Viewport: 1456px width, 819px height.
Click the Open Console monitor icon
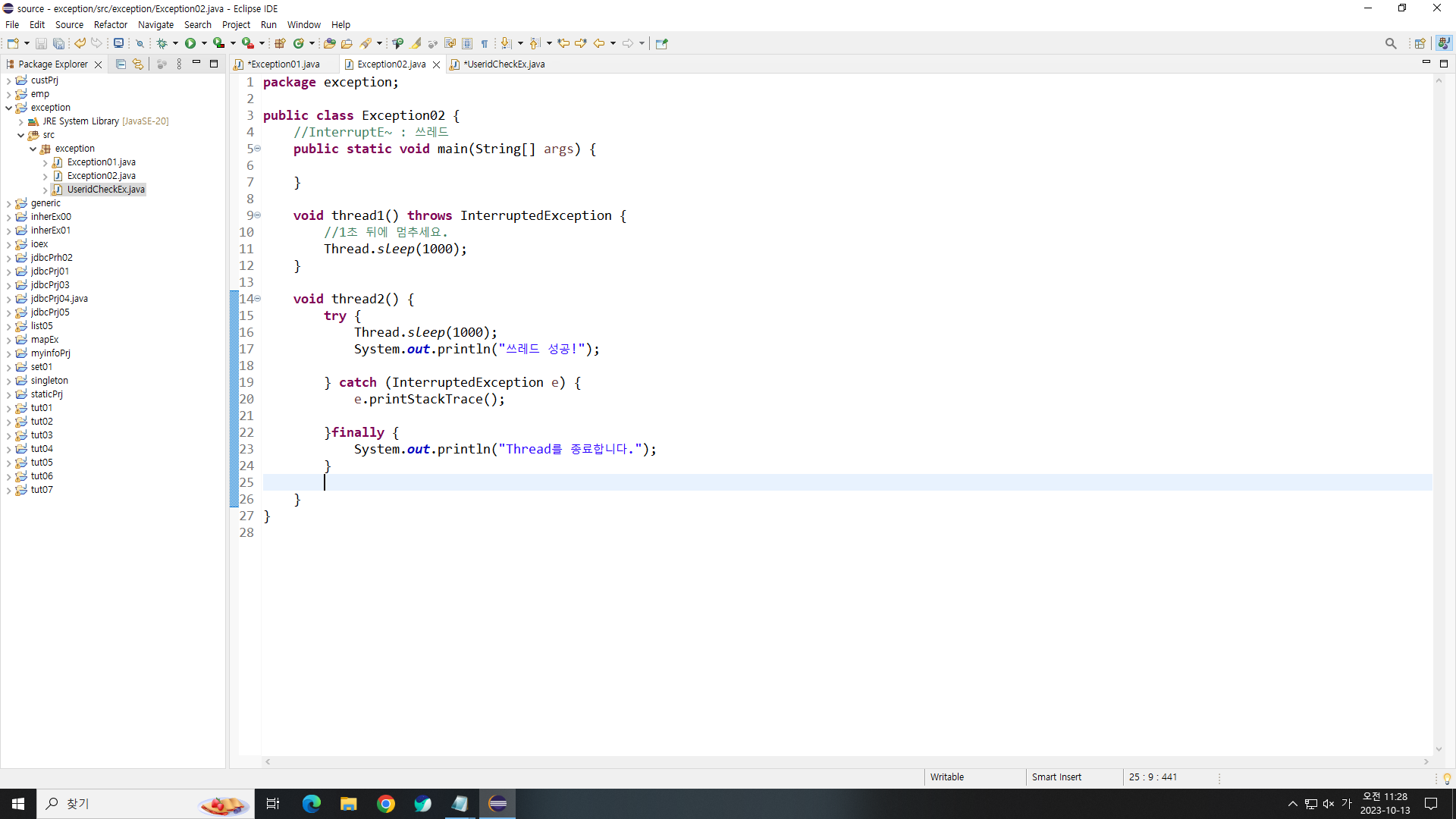point(118,43)
